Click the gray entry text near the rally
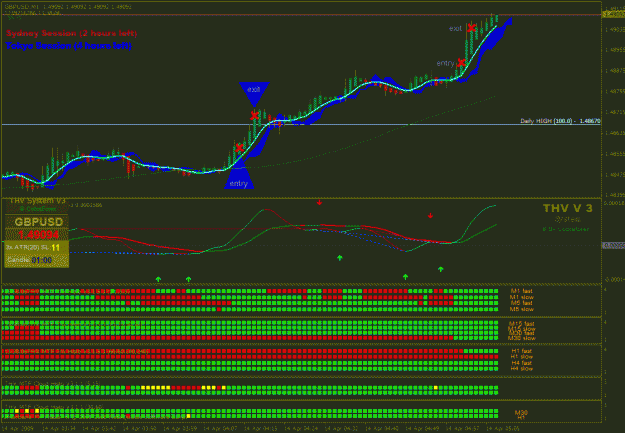Screen dimensions: 625x433 pos(445,63)
